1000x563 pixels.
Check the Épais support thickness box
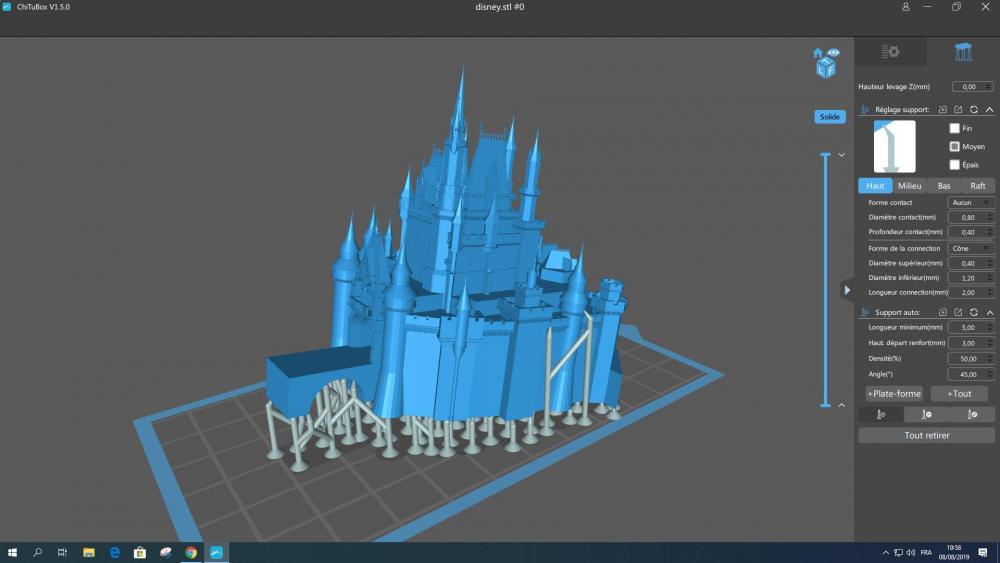coord(954,165)
